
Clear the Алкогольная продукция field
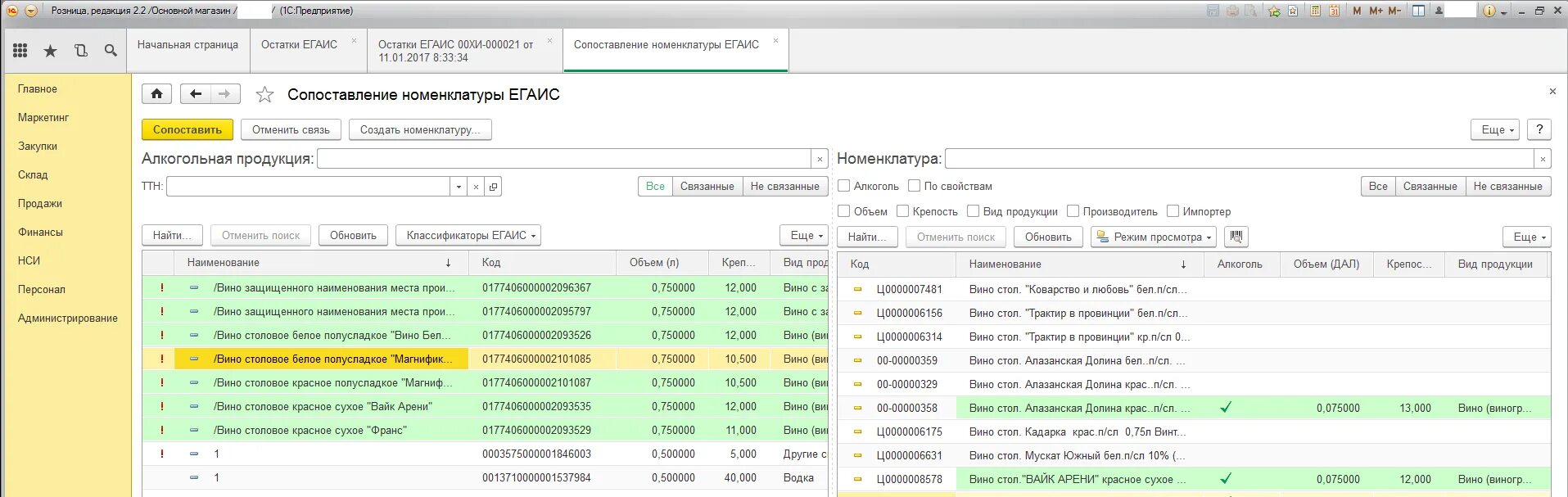pos(820,159)
